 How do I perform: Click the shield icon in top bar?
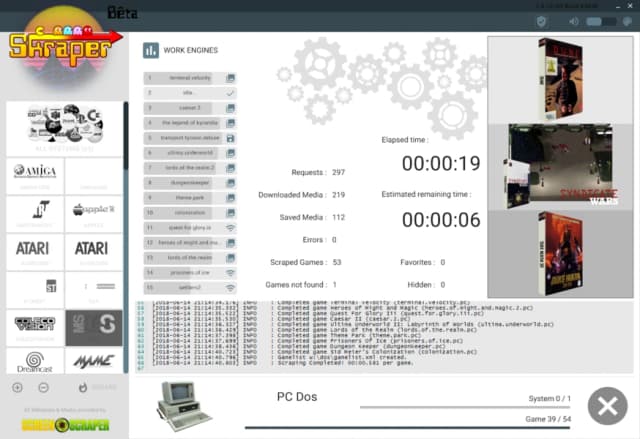click(x=541, y=21)
